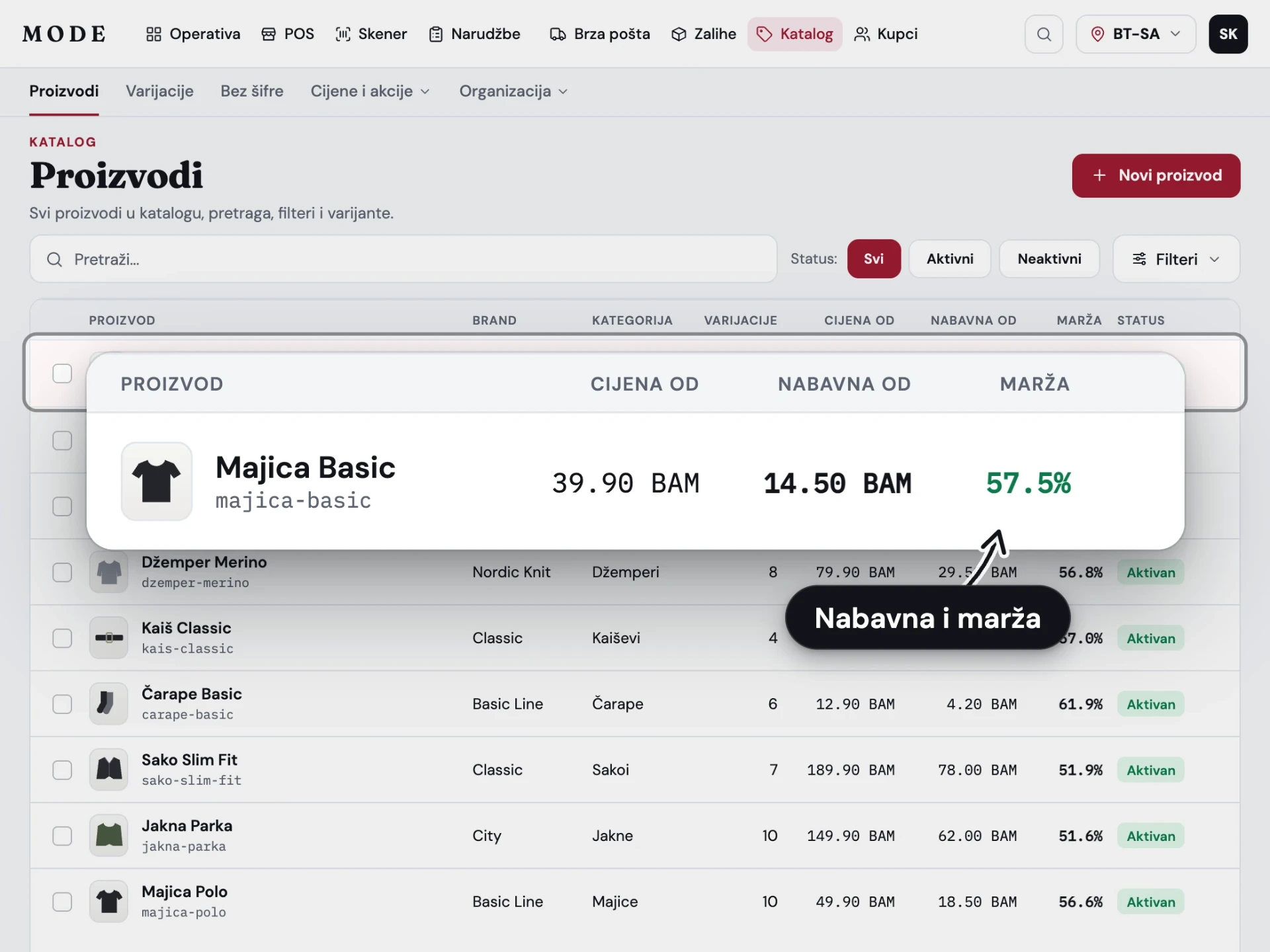
Task: Open the SK user avatar menu
Action: (1228, 34)
